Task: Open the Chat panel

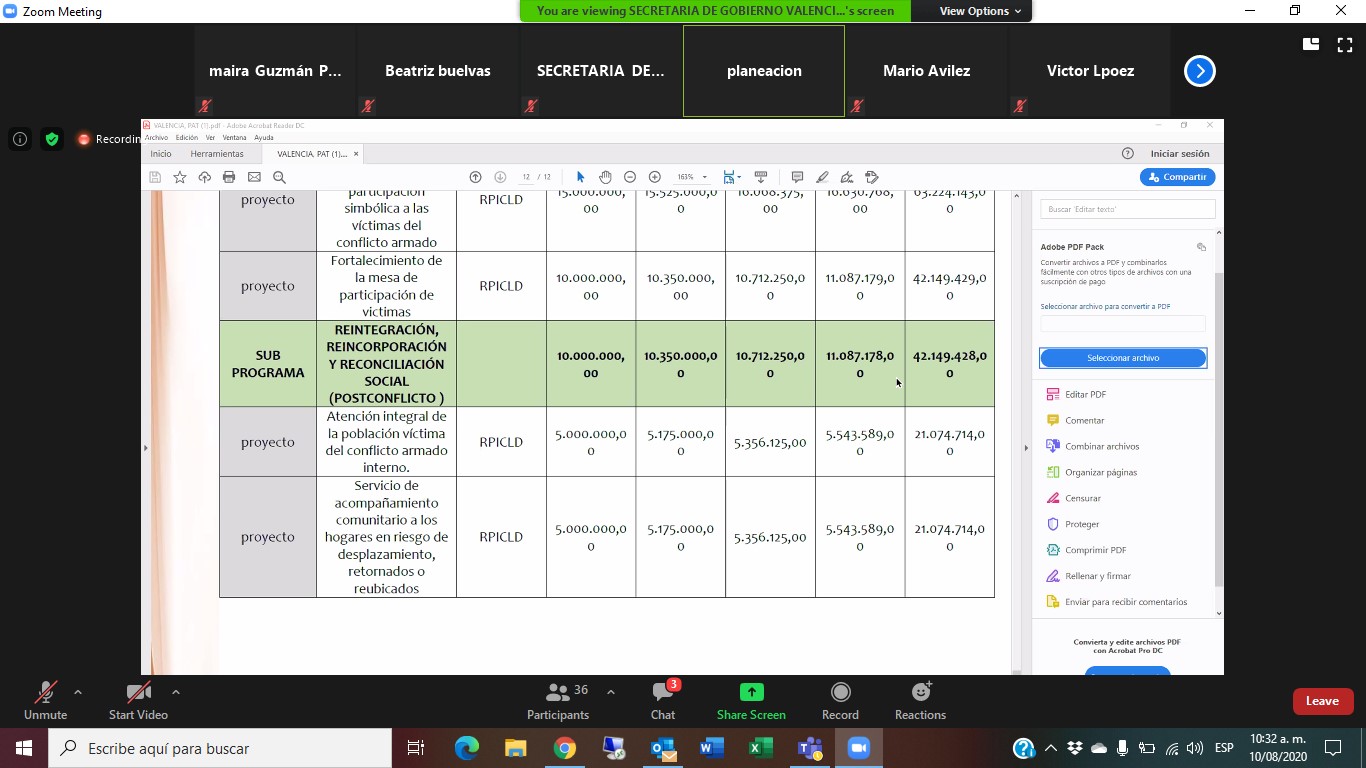Action: (x=663, y=701)
